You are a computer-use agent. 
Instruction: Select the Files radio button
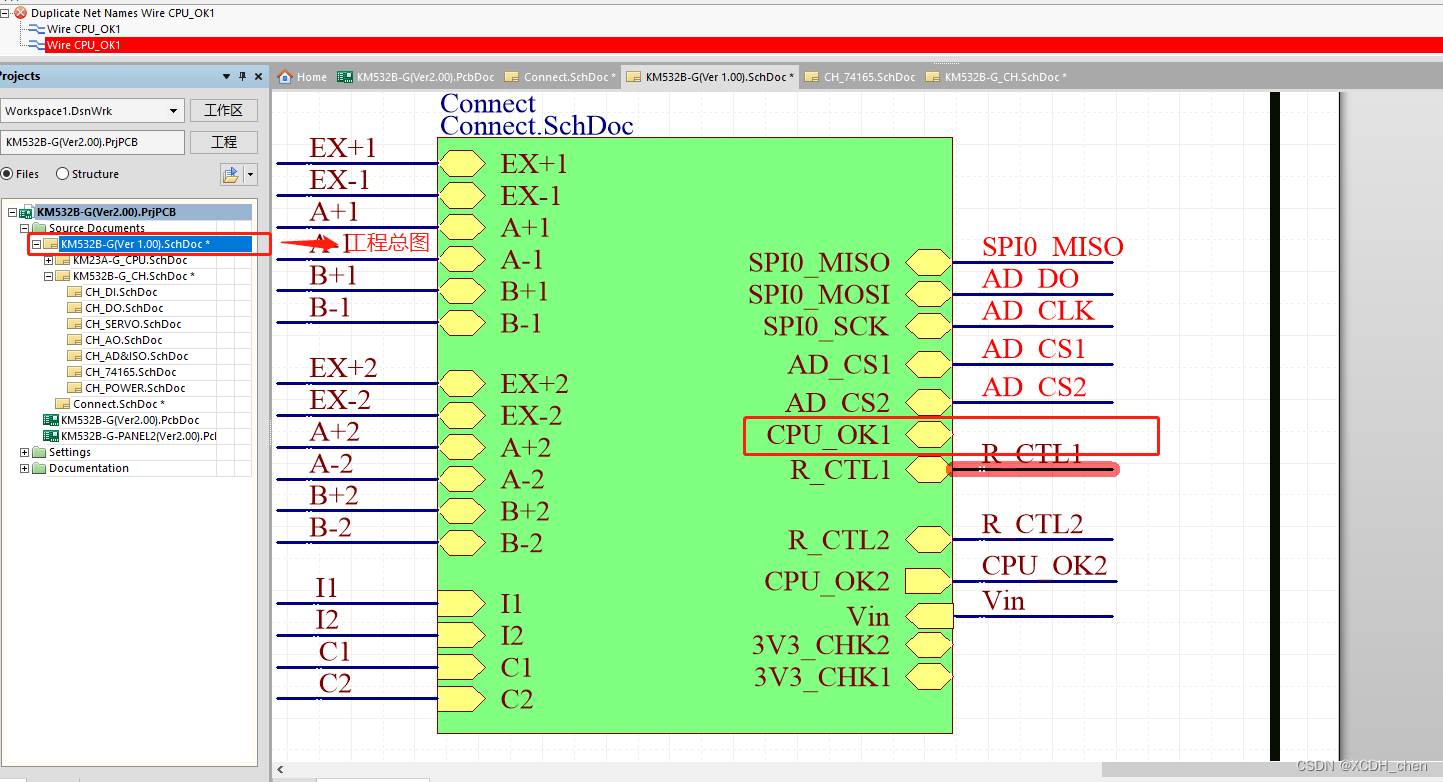coord(8,173)
